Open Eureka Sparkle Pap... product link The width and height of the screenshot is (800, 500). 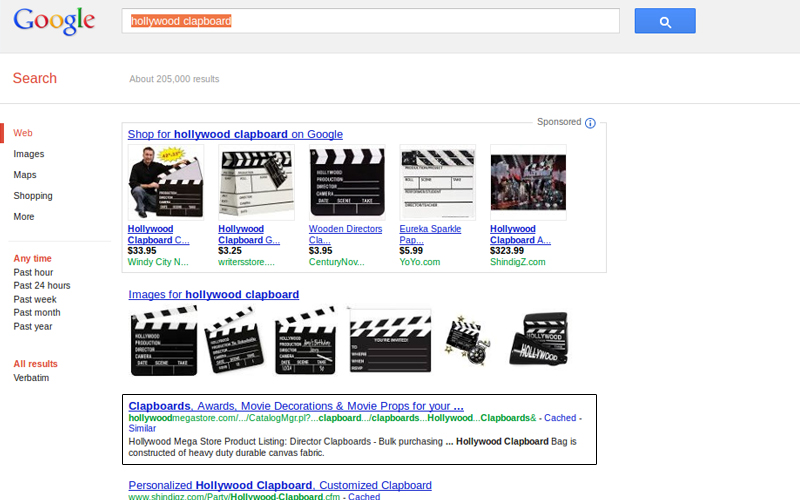pos(430,234)
